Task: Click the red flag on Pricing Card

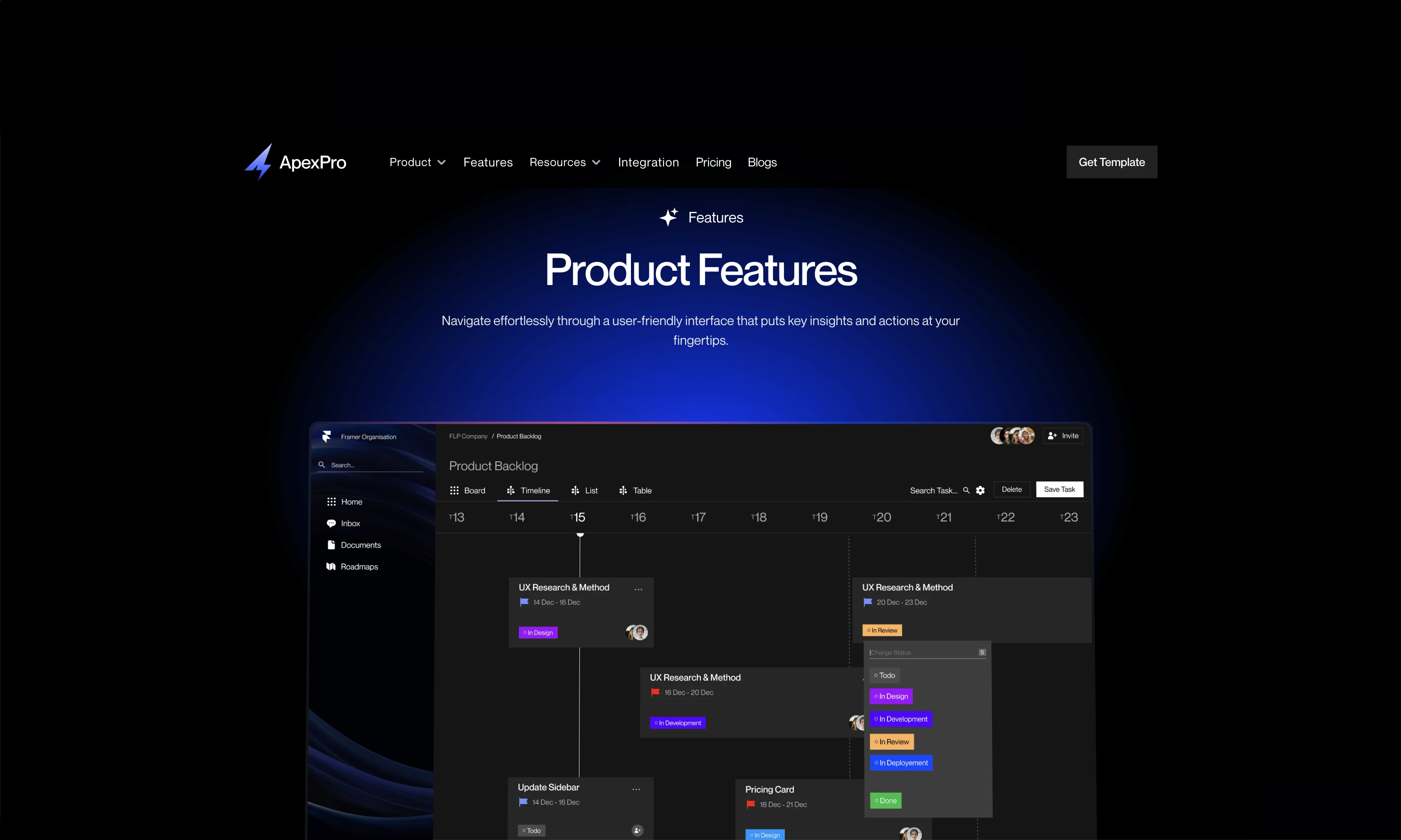Action: [x=751, y=804]
